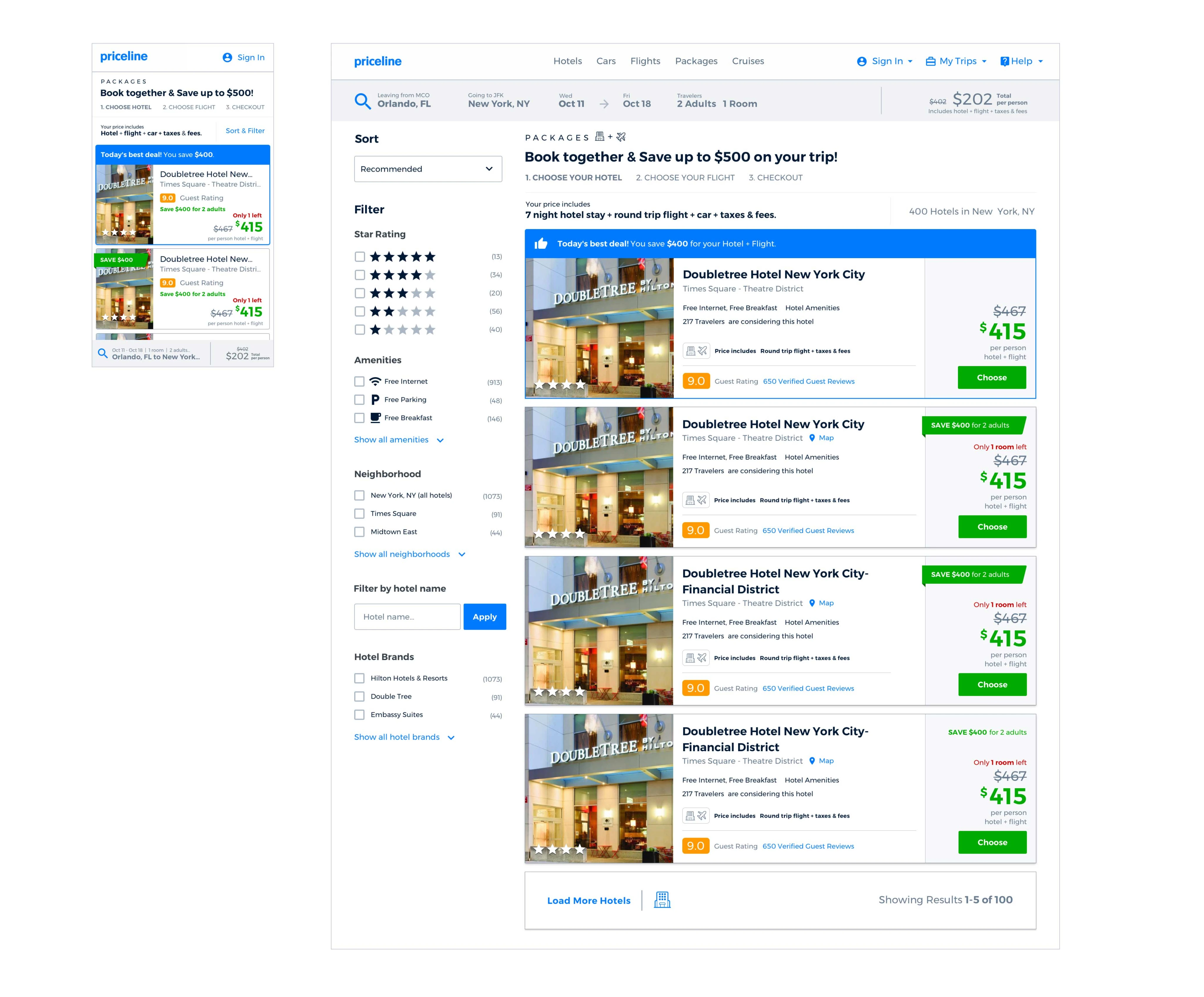The image size is (1204, 997).
Task: Click the top Doubletree hotel thumbnail in the mobile view
Action: [124, 205]
